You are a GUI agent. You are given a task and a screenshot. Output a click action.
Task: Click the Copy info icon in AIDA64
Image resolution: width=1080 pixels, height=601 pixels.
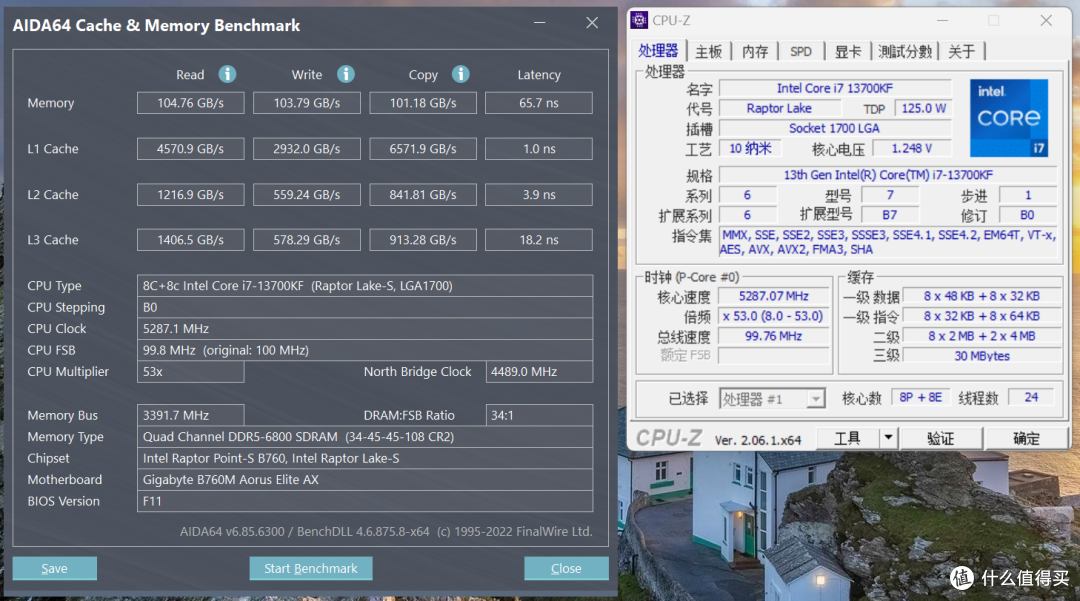click(x=461, y=74)
